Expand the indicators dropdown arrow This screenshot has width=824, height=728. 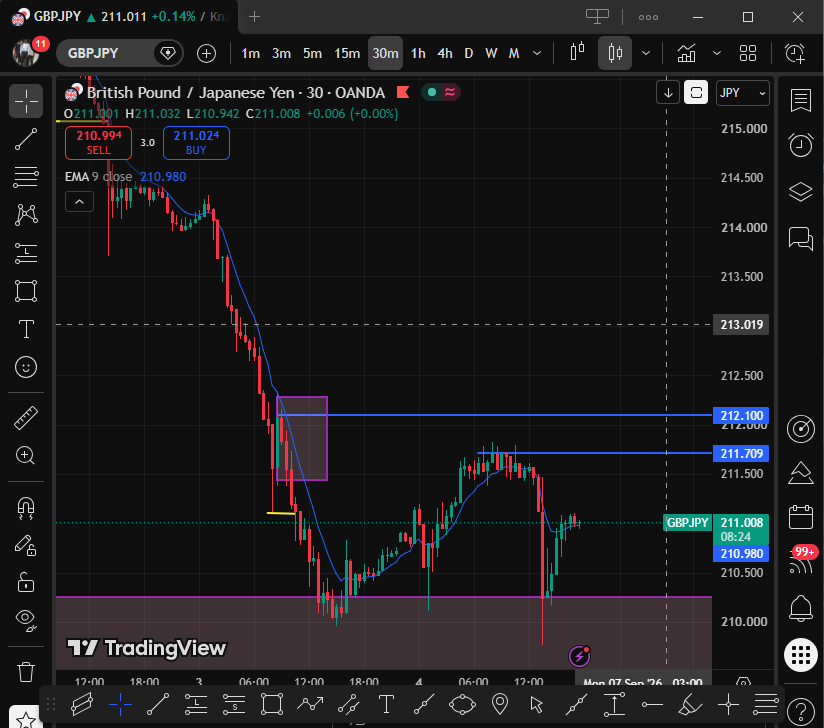click(x=716, y=53)
